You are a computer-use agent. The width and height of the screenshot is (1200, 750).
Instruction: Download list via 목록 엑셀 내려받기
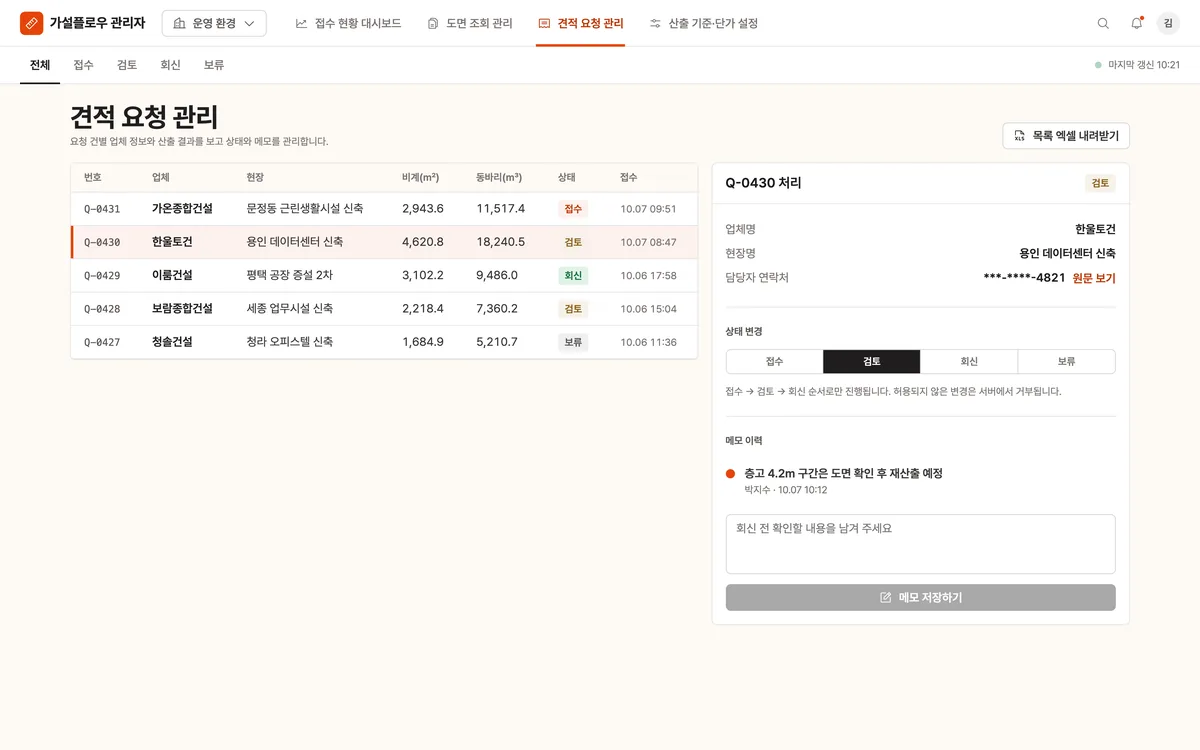click(1066, 135)
